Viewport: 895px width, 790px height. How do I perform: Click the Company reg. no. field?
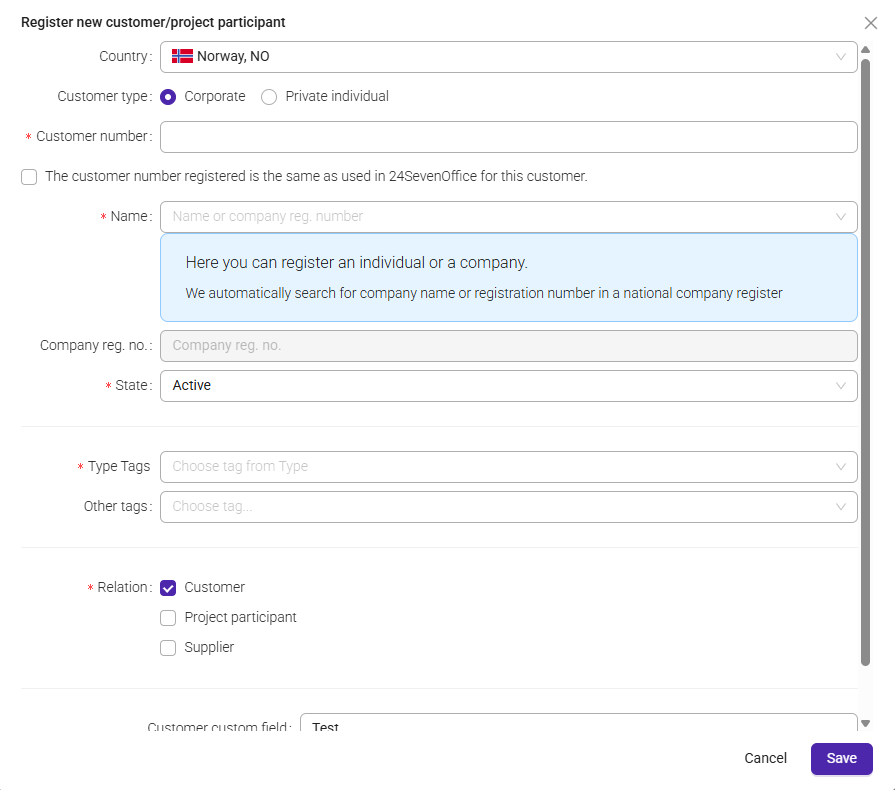tap(509, 346)
